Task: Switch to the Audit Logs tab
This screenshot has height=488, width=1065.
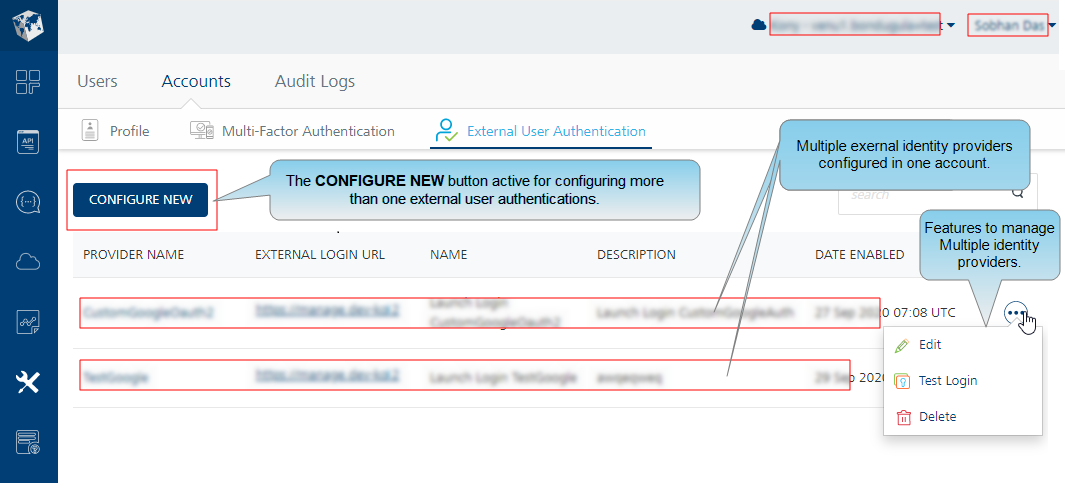Action: tap(314, 82)
